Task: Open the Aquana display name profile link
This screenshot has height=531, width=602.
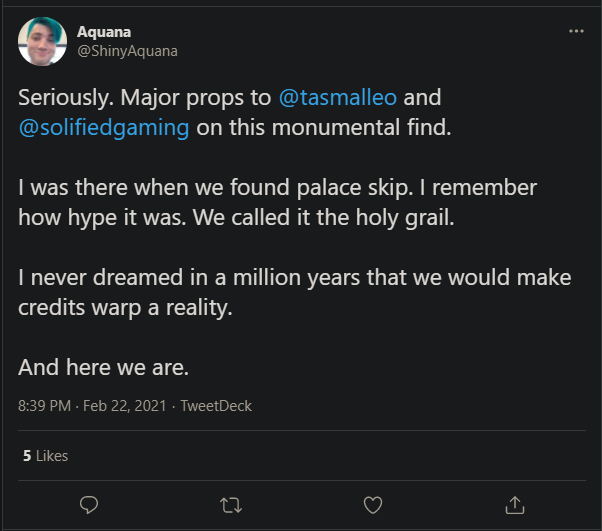Action: pyautogui.click(x=102, y=32)
